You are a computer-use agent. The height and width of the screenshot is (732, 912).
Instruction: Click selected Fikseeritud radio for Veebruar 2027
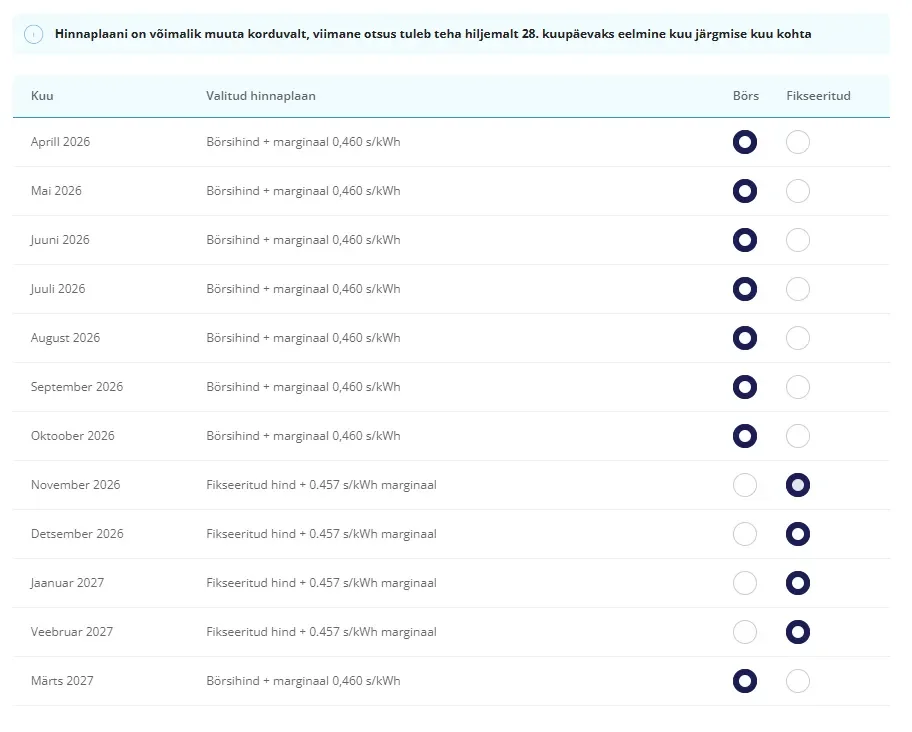click(x=797, y=631)
